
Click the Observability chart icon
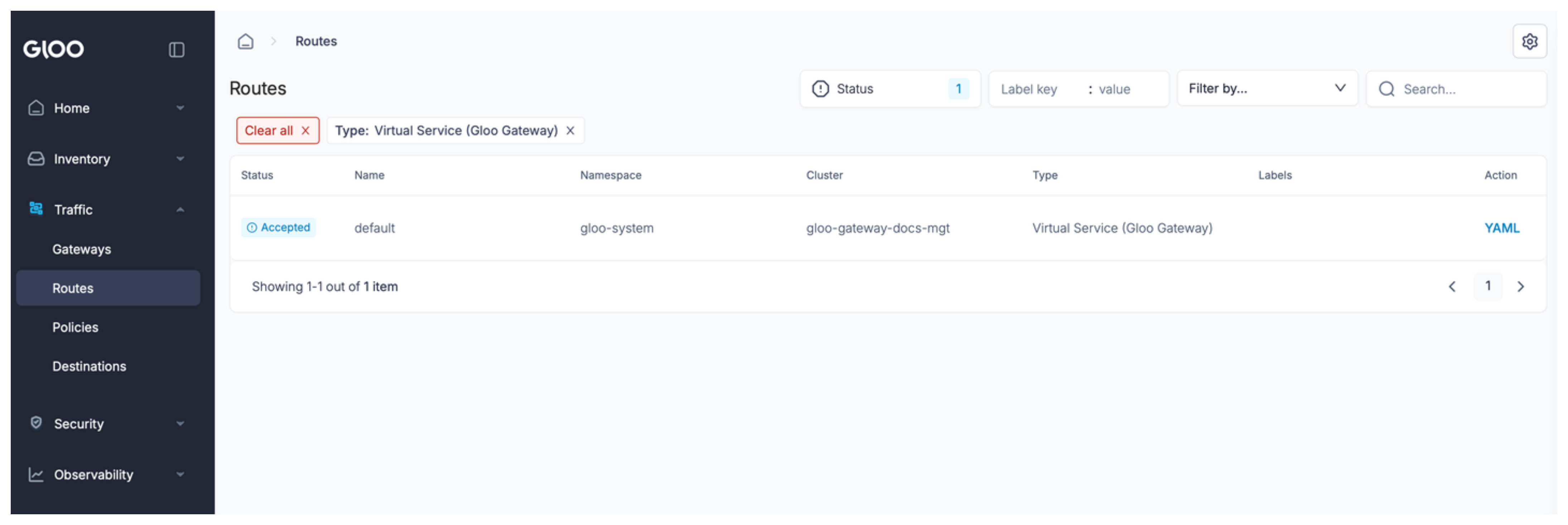coord(36,475)
